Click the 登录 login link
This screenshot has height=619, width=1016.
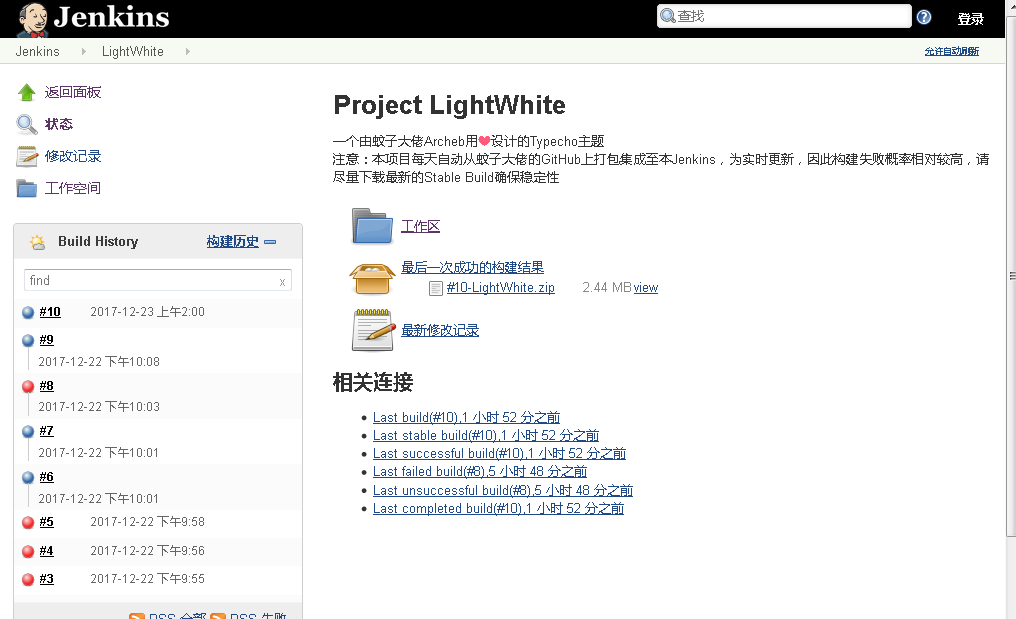[x=970, y=19]
